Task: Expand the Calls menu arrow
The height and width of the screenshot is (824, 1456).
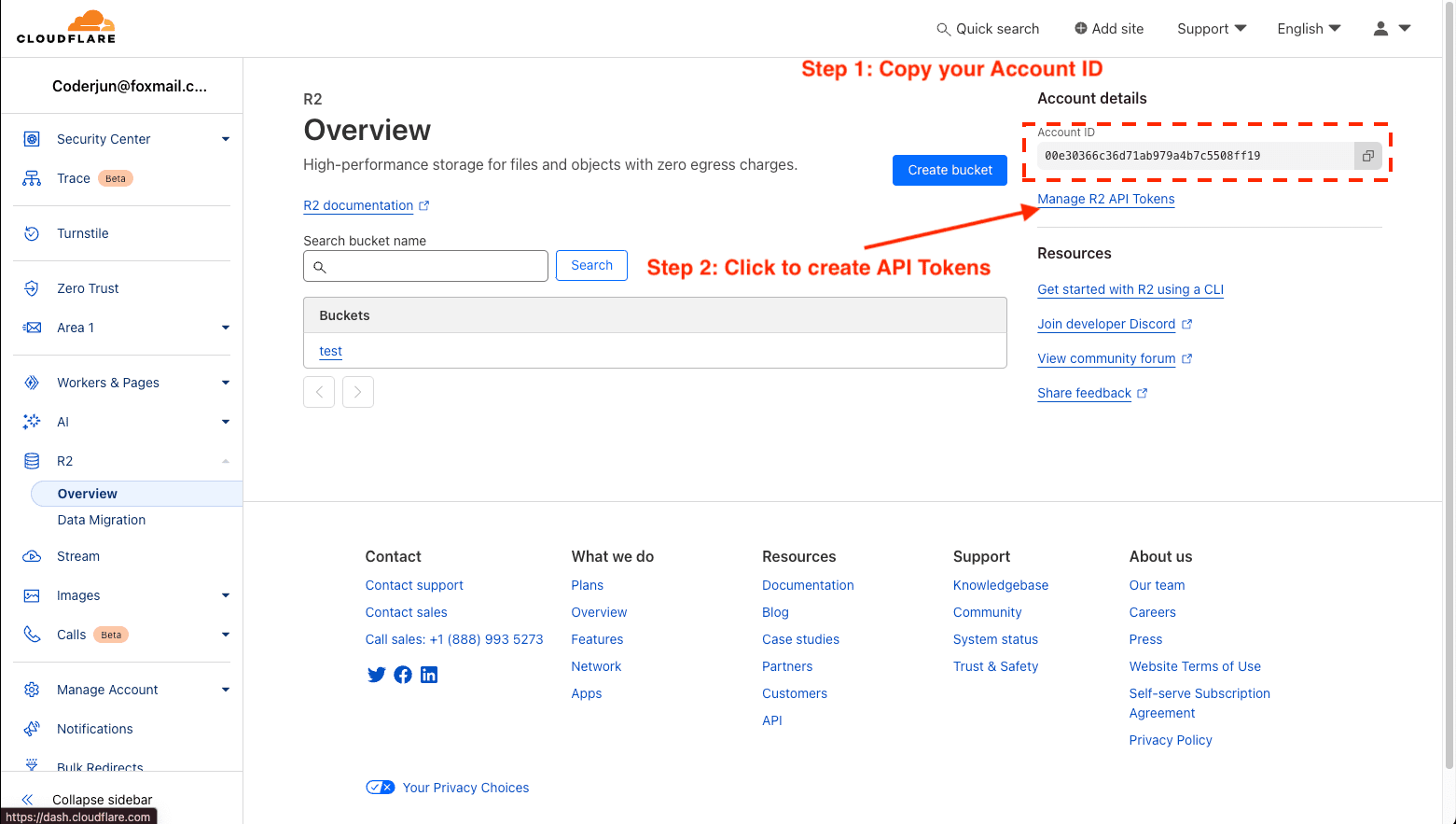Action: (x=226, y=635)
